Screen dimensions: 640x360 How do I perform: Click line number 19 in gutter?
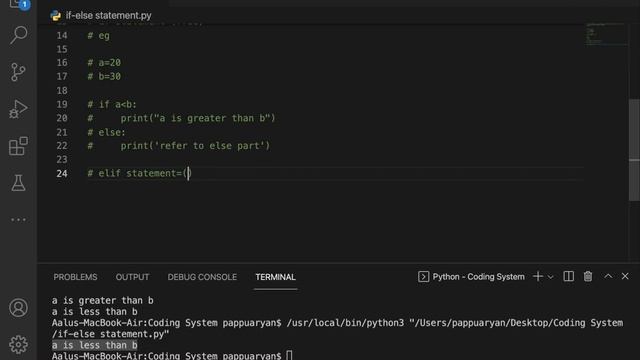pos(62,104)
